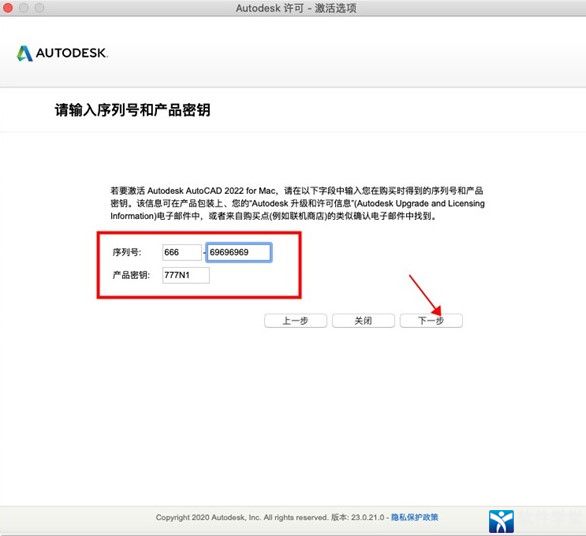Go back with the 上一步 button

[x=295, y=320]
